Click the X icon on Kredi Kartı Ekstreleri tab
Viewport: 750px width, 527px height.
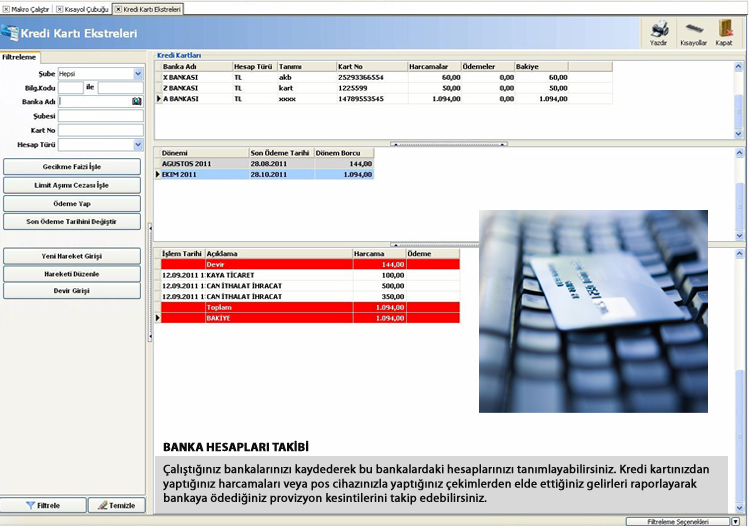coord(118,8)
